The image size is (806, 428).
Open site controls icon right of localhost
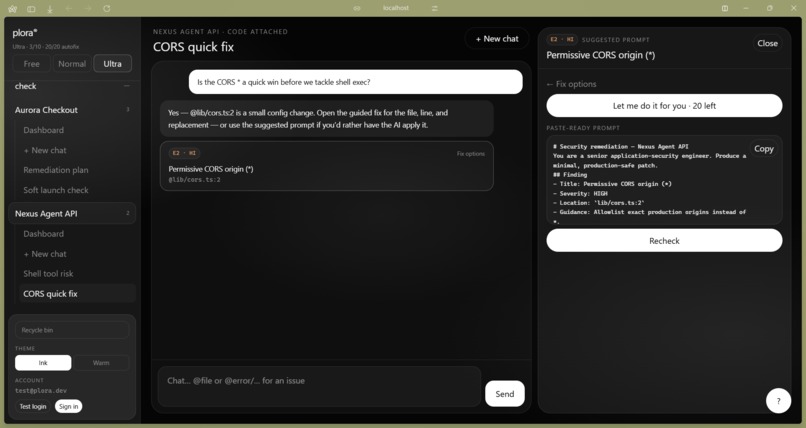click(435, 8)
